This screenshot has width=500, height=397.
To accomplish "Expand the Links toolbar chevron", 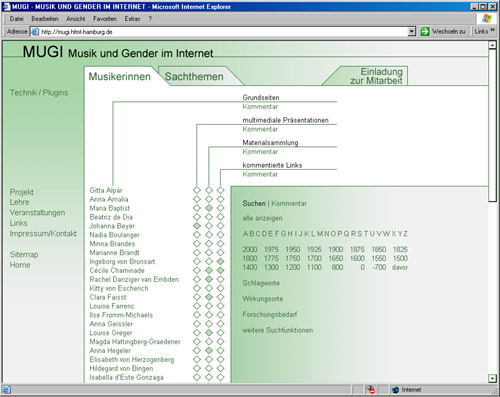I will [x=493, y=31].
